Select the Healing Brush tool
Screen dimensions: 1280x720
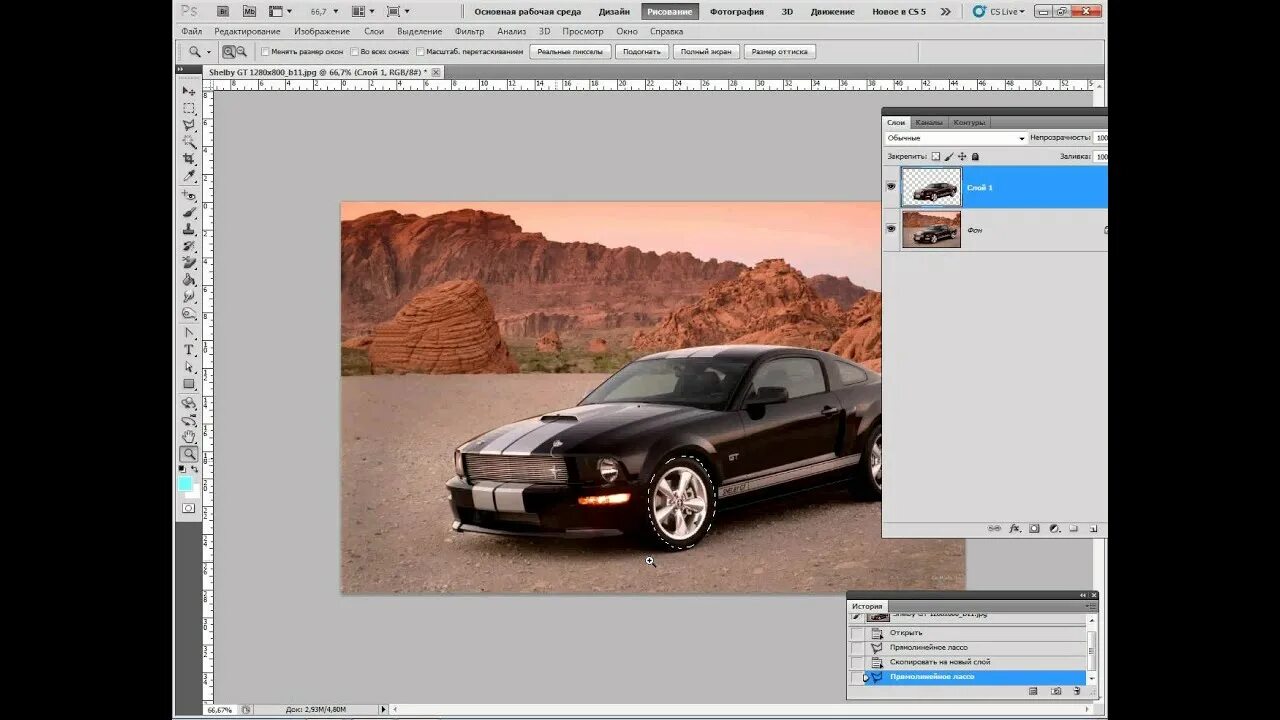(189, 196)
